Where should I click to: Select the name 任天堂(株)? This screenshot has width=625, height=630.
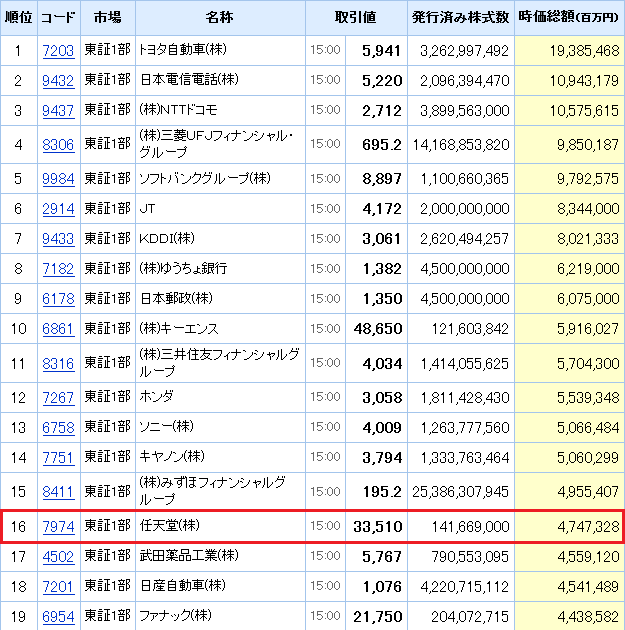click(x=169, y=525)
